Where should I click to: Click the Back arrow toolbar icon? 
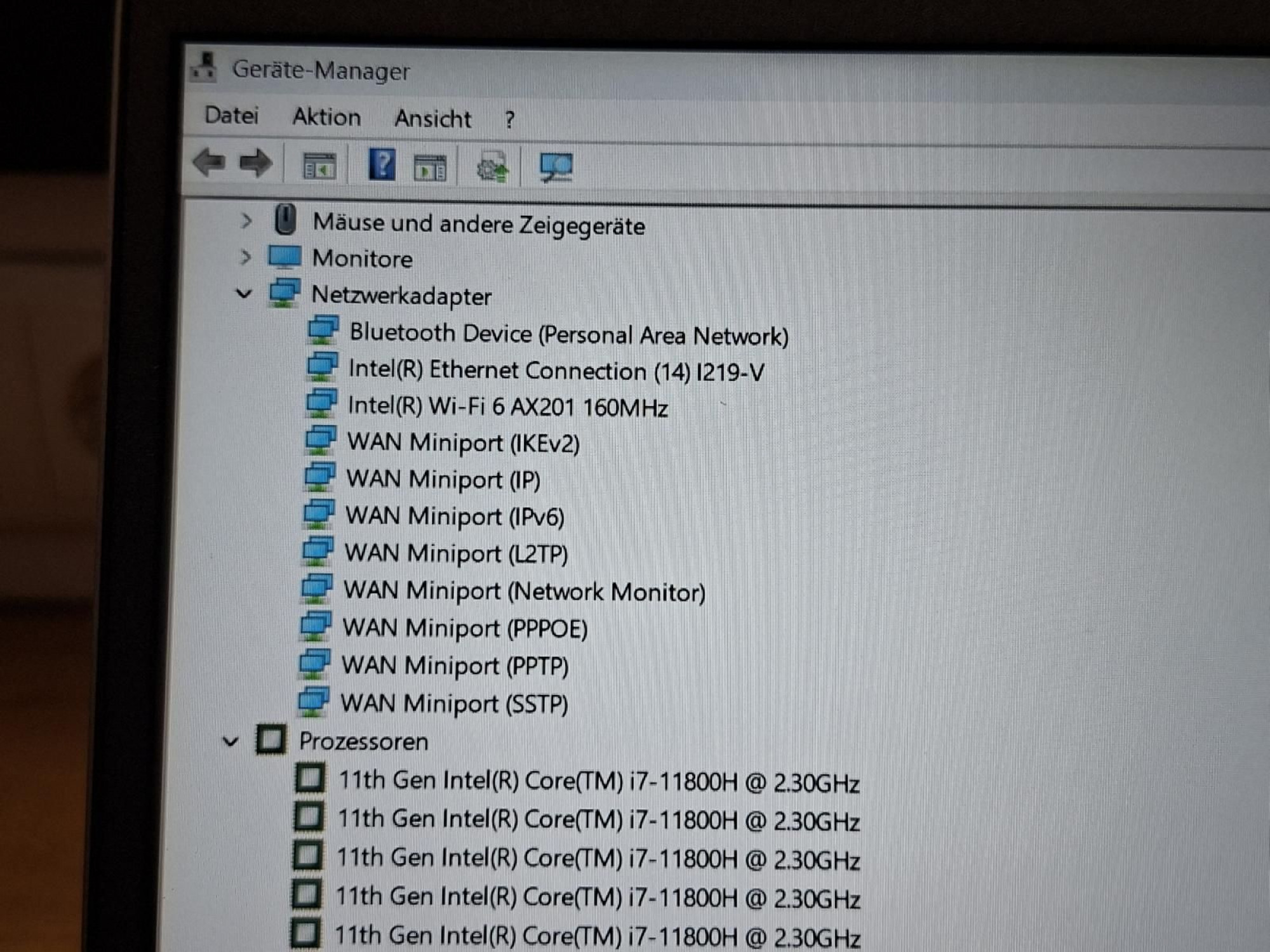[210, 162]
